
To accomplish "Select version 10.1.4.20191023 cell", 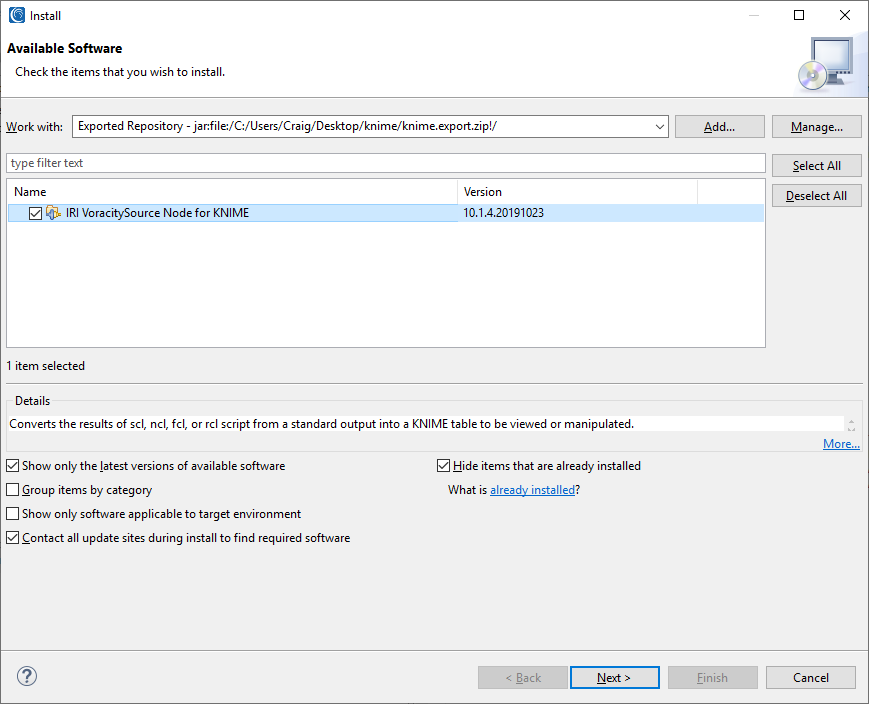I will click(x=503, y=213).
